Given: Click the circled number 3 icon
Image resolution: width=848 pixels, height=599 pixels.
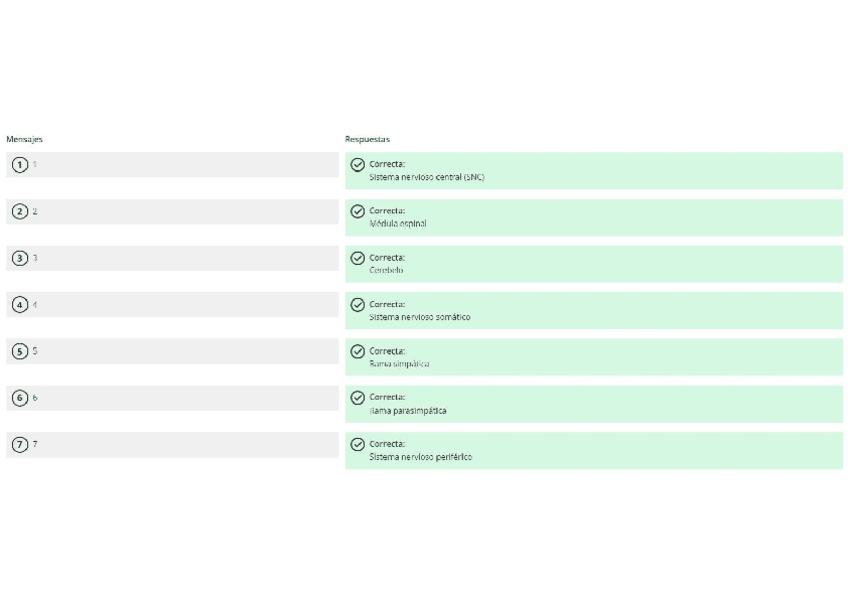Looking at the screenshot, I should tap(19, 258).
